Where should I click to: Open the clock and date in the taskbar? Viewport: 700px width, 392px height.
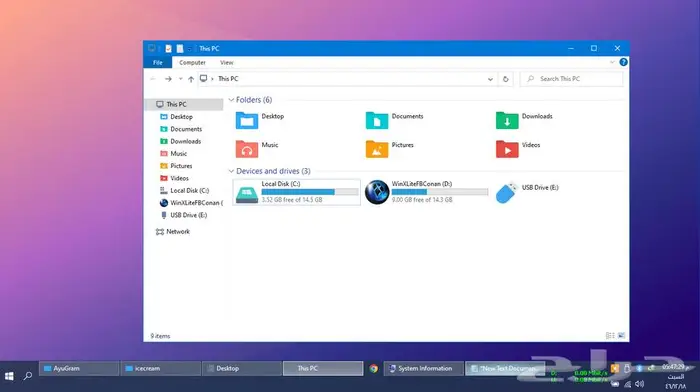click(675, 376)
